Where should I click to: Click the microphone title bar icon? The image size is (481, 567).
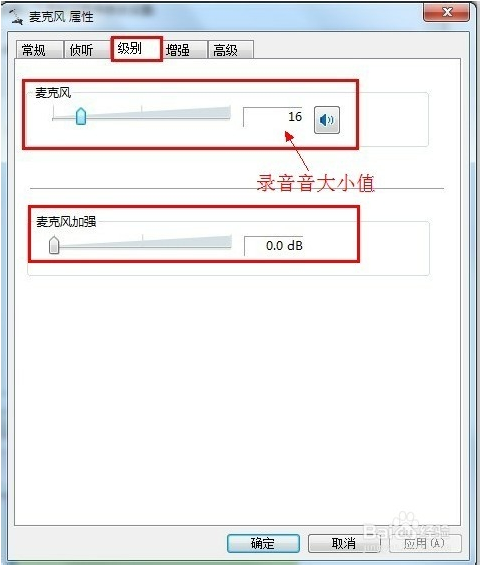pyautogui.click(x=16, y=17)
